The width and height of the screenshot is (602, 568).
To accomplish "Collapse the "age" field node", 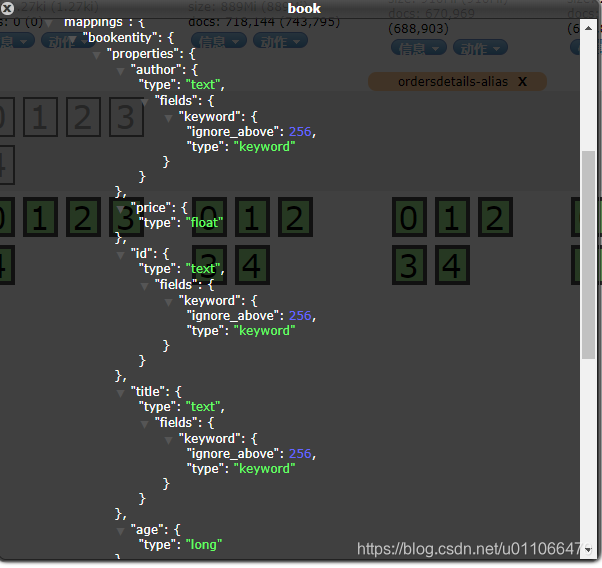I will tap(120, 532).
